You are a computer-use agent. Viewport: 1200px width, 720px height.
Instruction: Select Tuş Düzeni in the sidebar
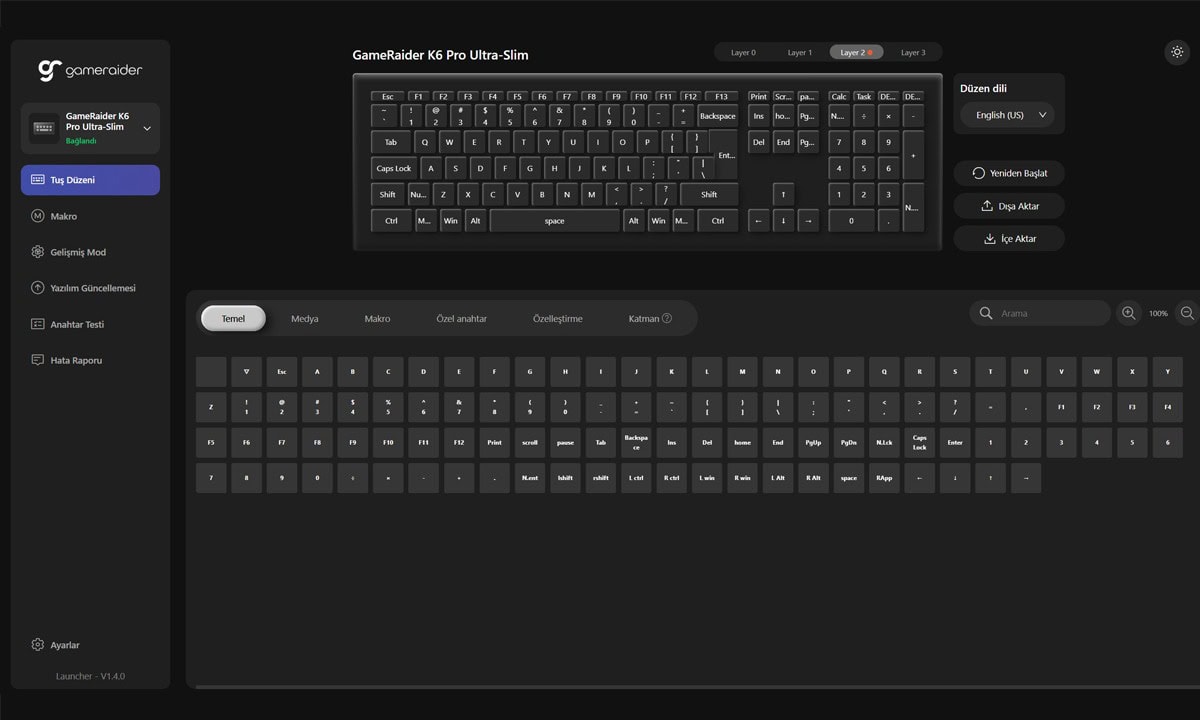90,180
